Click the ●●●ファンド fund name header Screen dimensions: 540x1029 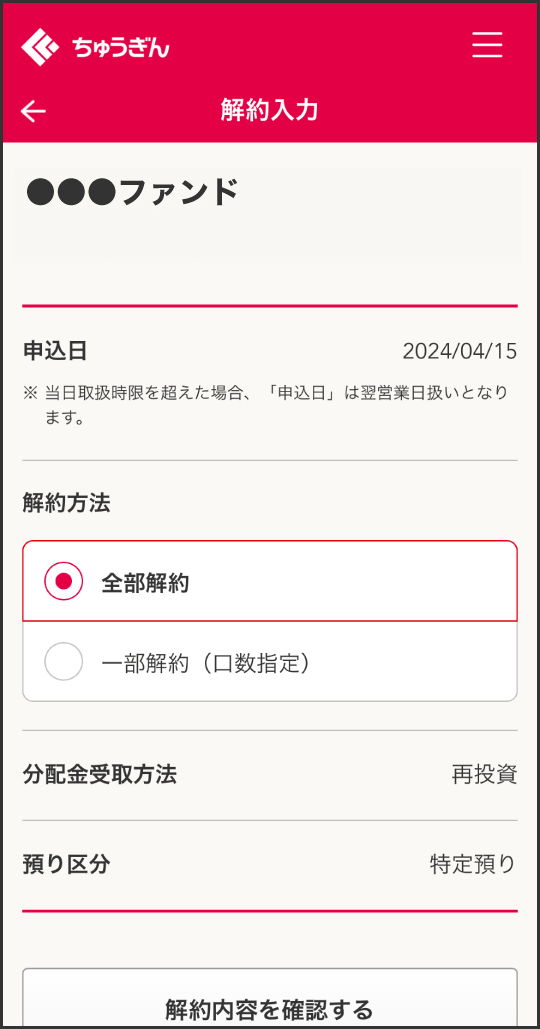point(132,193)
